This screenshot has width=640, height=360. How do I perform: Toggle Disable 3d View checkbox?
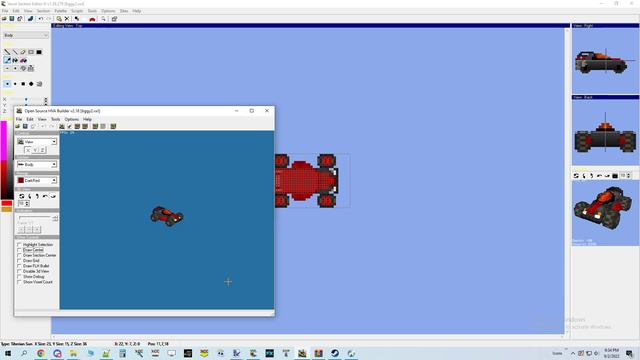pyautogui.click(x=19, y=271)
